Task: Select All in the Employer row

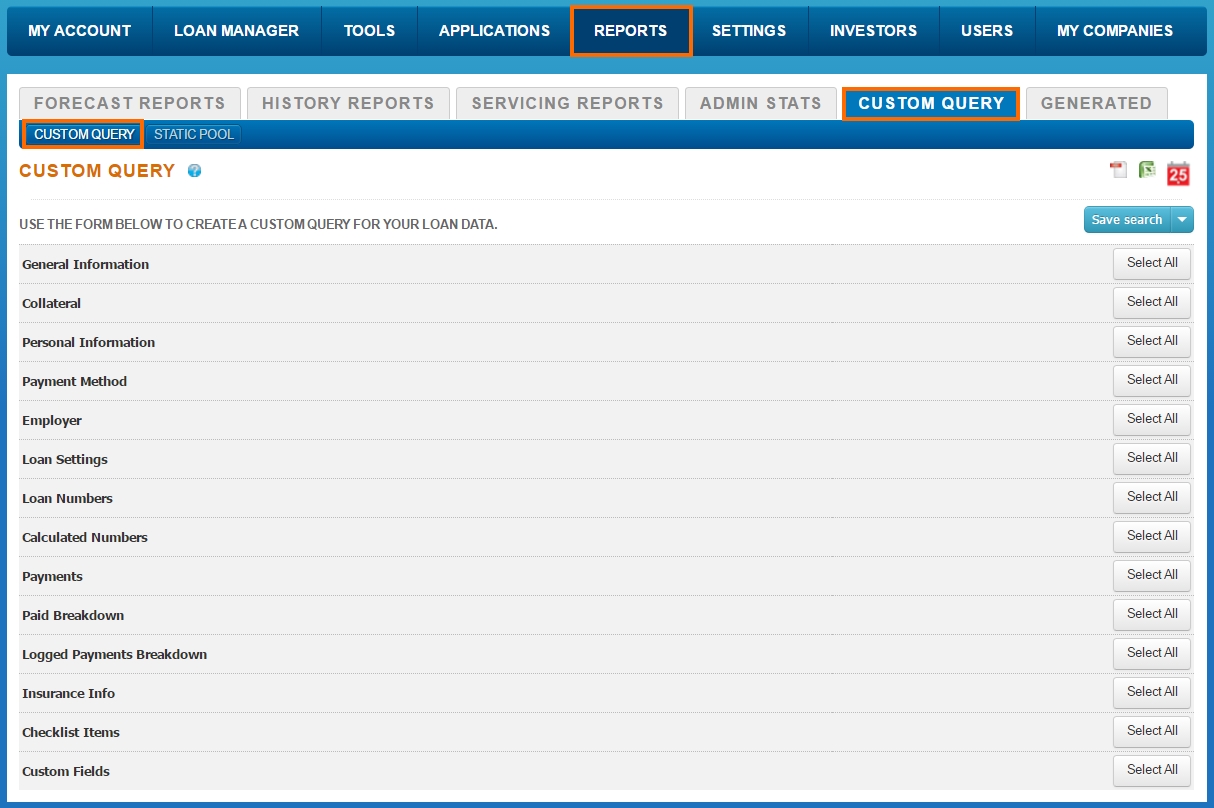Action: [x=1152, y=419]
